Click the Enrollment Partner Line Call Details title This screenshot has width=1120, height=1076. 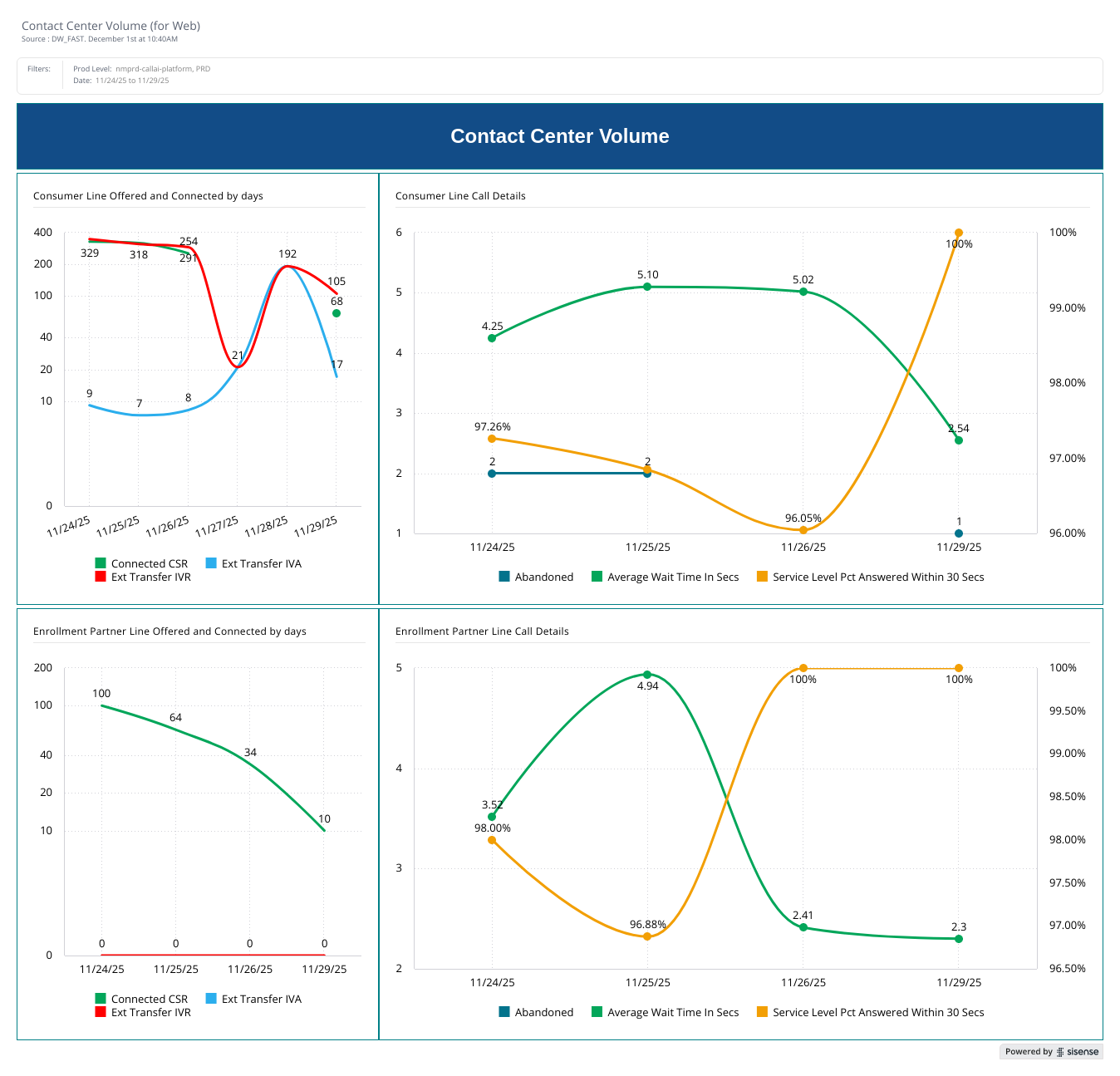(x=482, y=631)
